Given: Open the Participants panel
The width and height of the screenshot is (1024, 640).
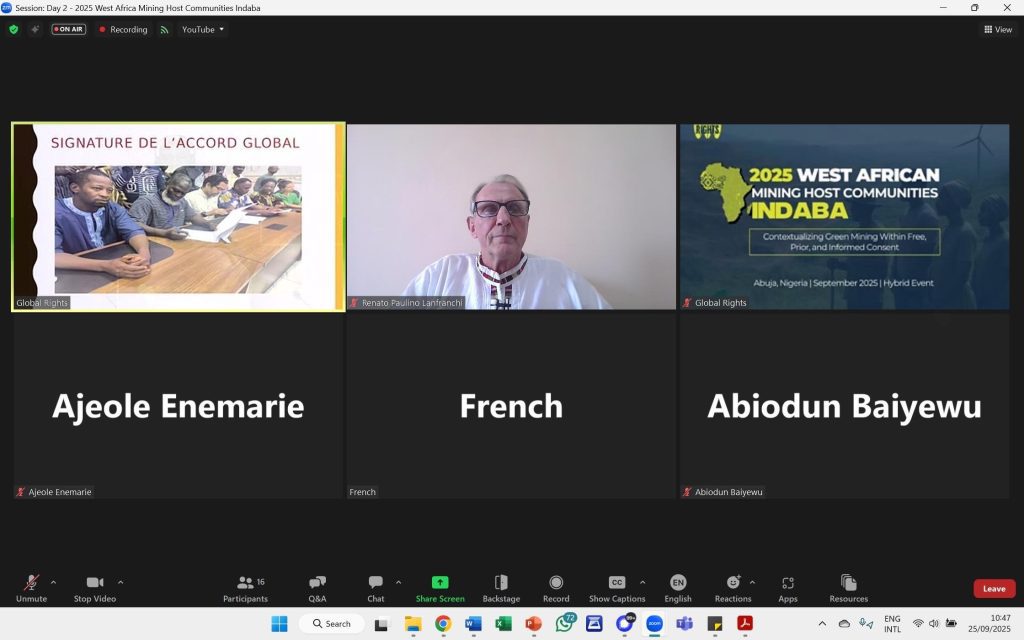Looking at the screenshot, I should (245, 588).
